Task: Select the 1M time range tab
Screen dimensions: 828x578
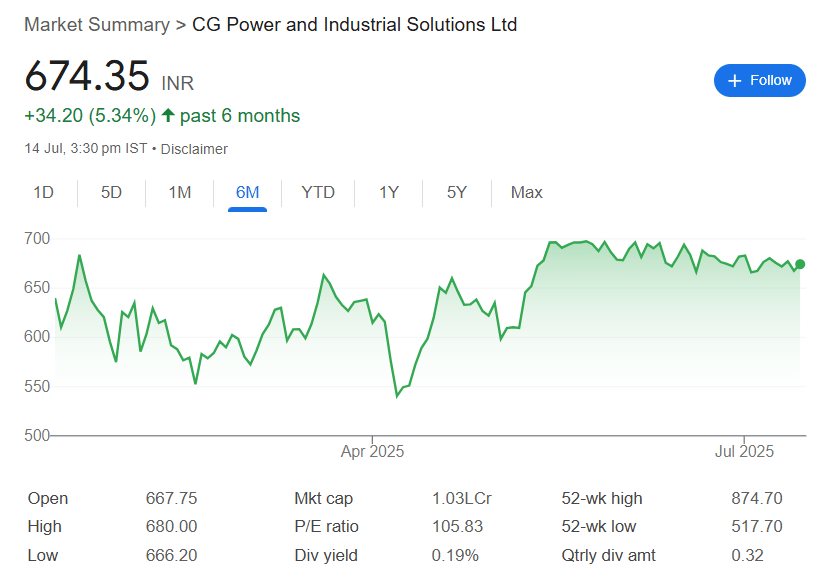Action: pos(180,192)
